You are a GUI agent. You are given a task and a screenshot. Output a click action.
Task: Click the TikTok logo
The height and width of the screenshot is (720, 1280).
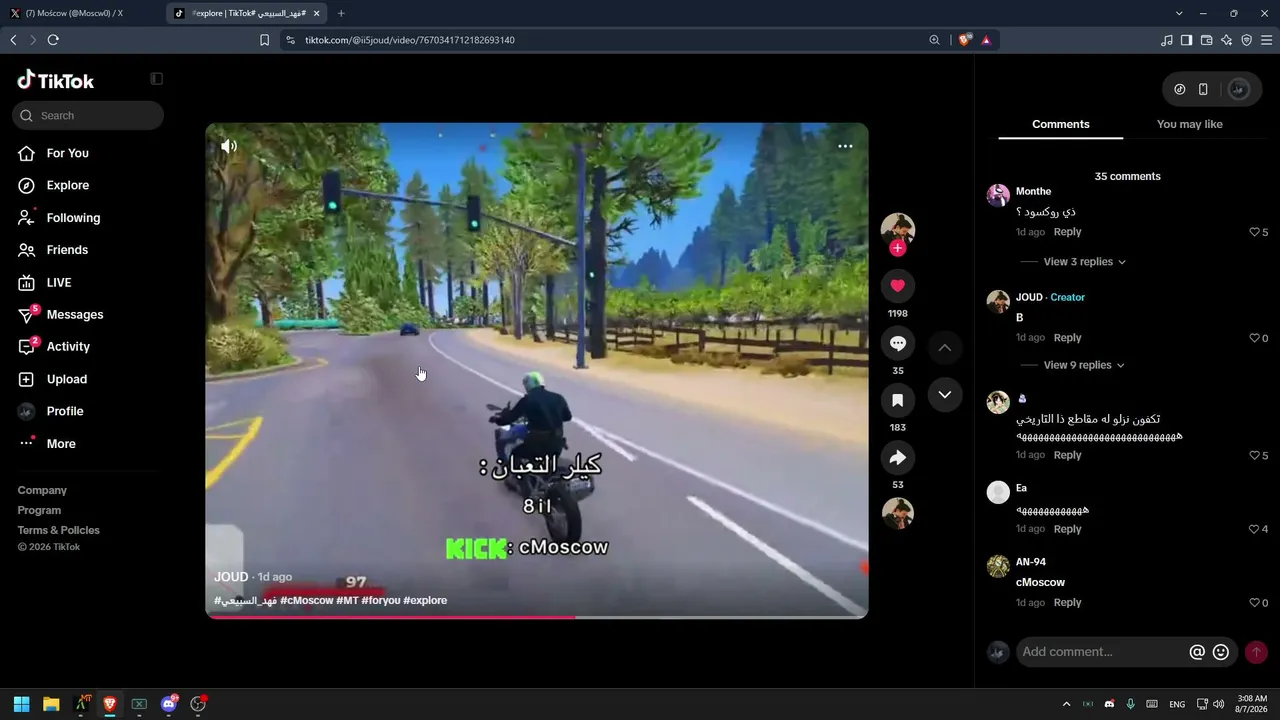point(56,80)
